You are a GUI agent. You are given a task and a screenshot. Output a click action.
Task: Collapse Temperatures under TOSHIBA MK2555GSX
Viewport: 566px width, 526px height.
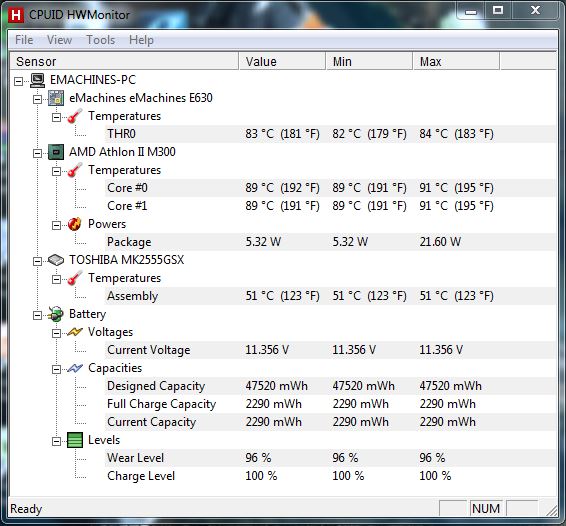click(56, 279)
